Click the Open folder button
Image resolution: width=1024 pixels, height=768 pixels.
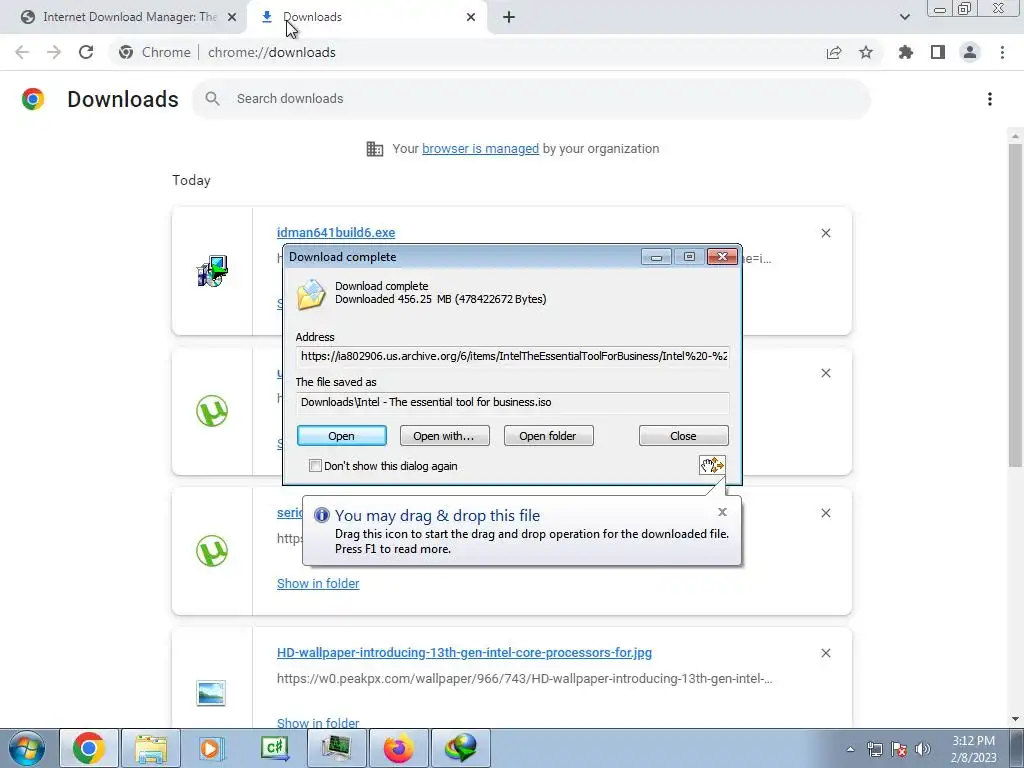(x=548, y=436)
